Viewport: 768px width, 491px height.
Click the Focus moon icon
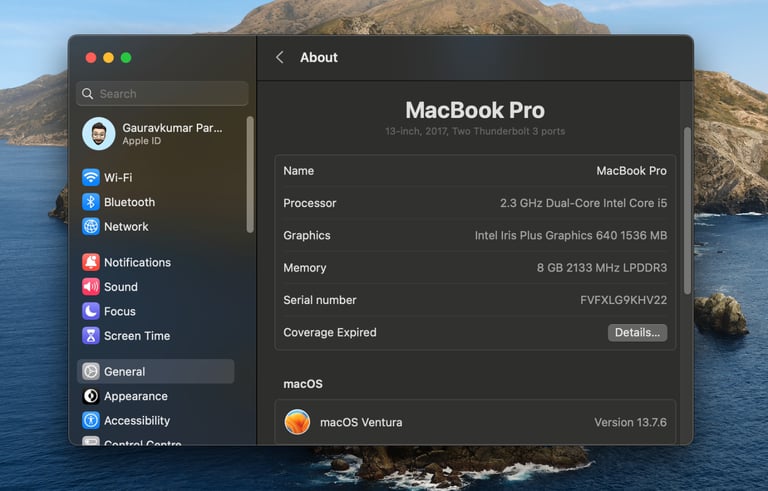click(91, 311)
